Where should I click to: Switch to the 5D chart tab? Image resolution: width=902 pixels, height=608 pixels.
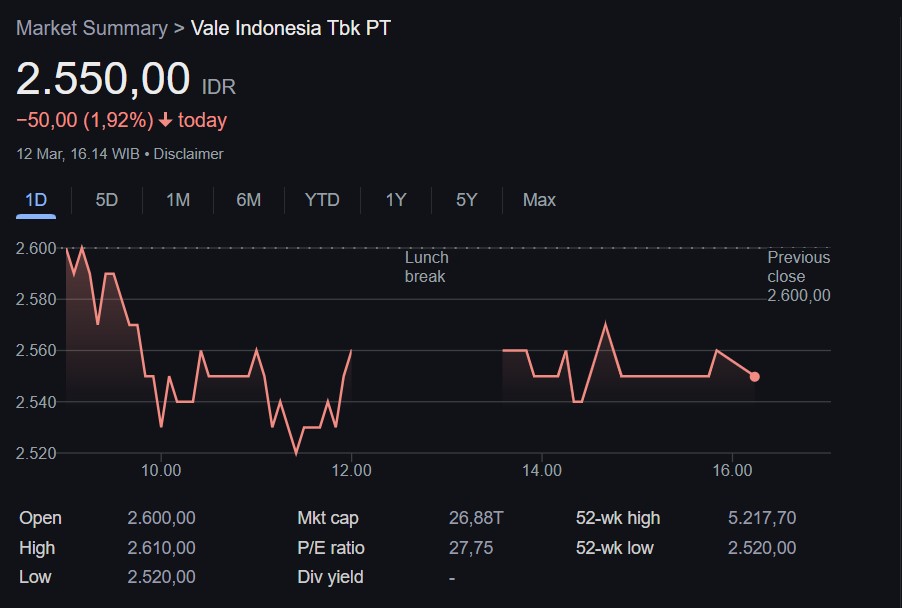coord(107,200)
